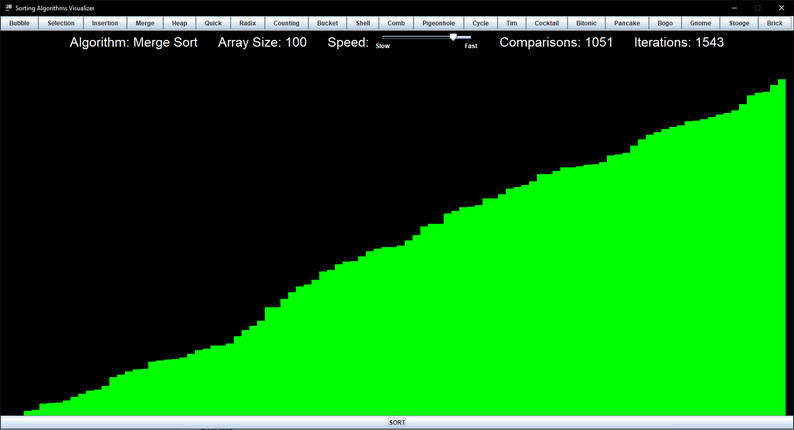This screenshot has width=794, height=430.
Task: Click the Java app icon in title bar
Action: [8, 8]
